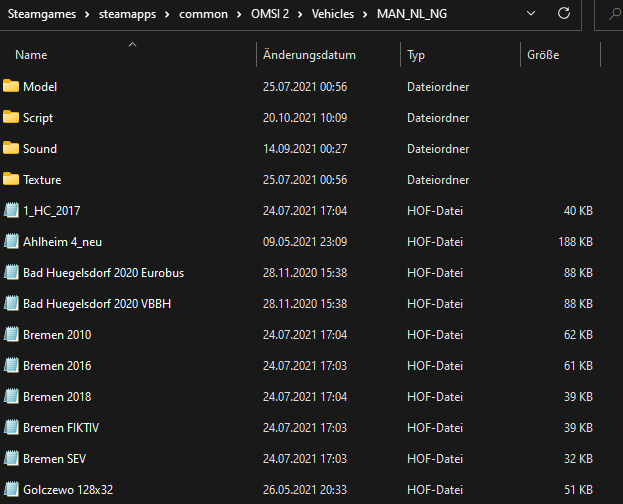Click the Golczewo 128x32 file icon

[11, 489]
